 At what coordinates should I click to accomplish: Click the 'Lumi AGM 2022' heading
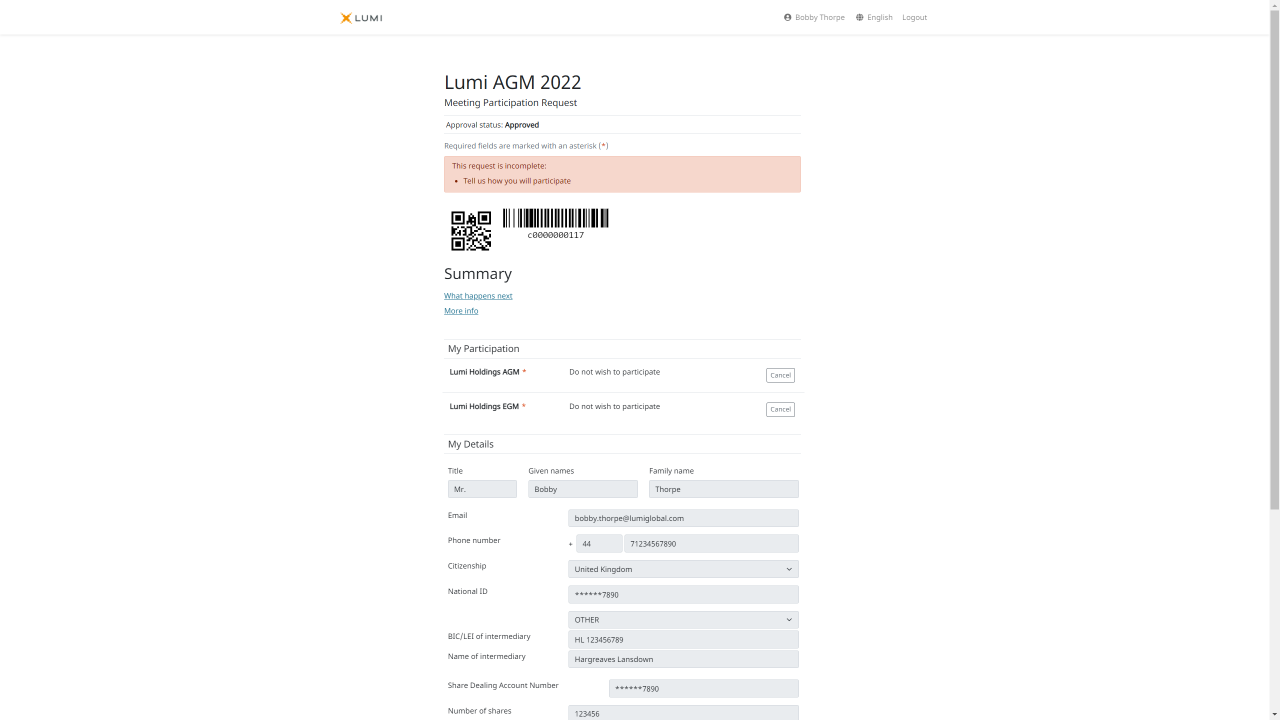pos(513,82)
